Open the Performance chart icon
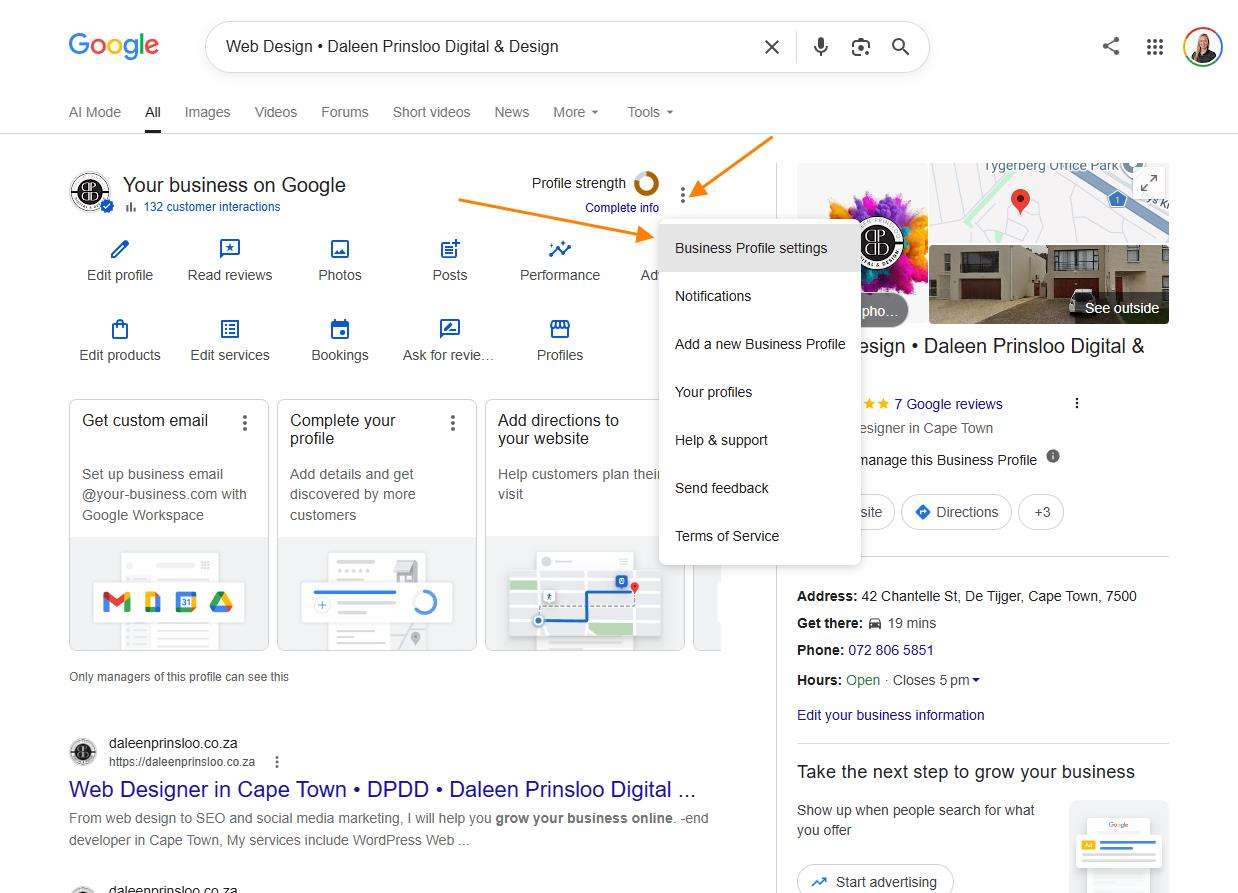The width and height of the screenshot is (1238, 893). [x=560, y=249]
